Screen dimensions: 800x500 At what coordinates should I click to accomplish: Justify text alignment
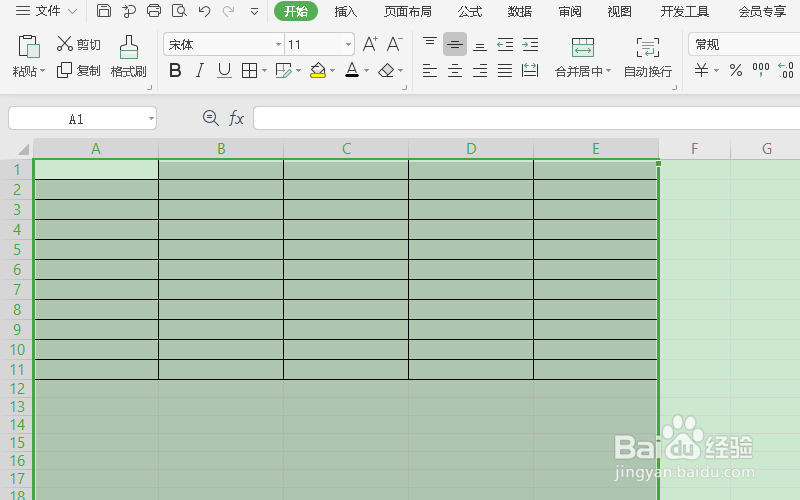(x=505, y=70)
